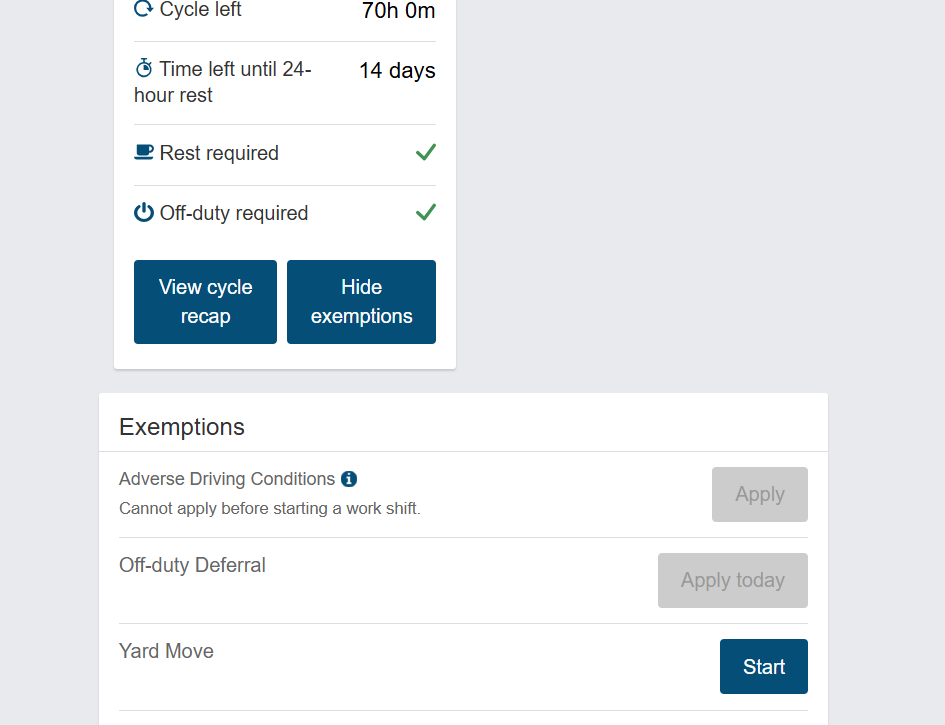
Task: Start the Yard Move exemption
Action: pos(764,667)
